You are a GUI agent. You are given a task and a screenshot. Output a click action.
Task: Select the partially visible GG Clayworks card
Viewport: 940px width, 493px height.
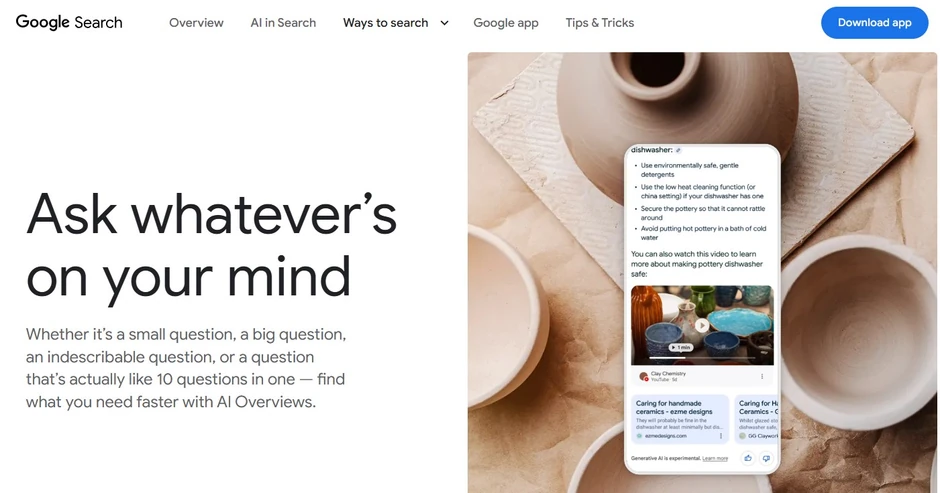coord(757,419)
